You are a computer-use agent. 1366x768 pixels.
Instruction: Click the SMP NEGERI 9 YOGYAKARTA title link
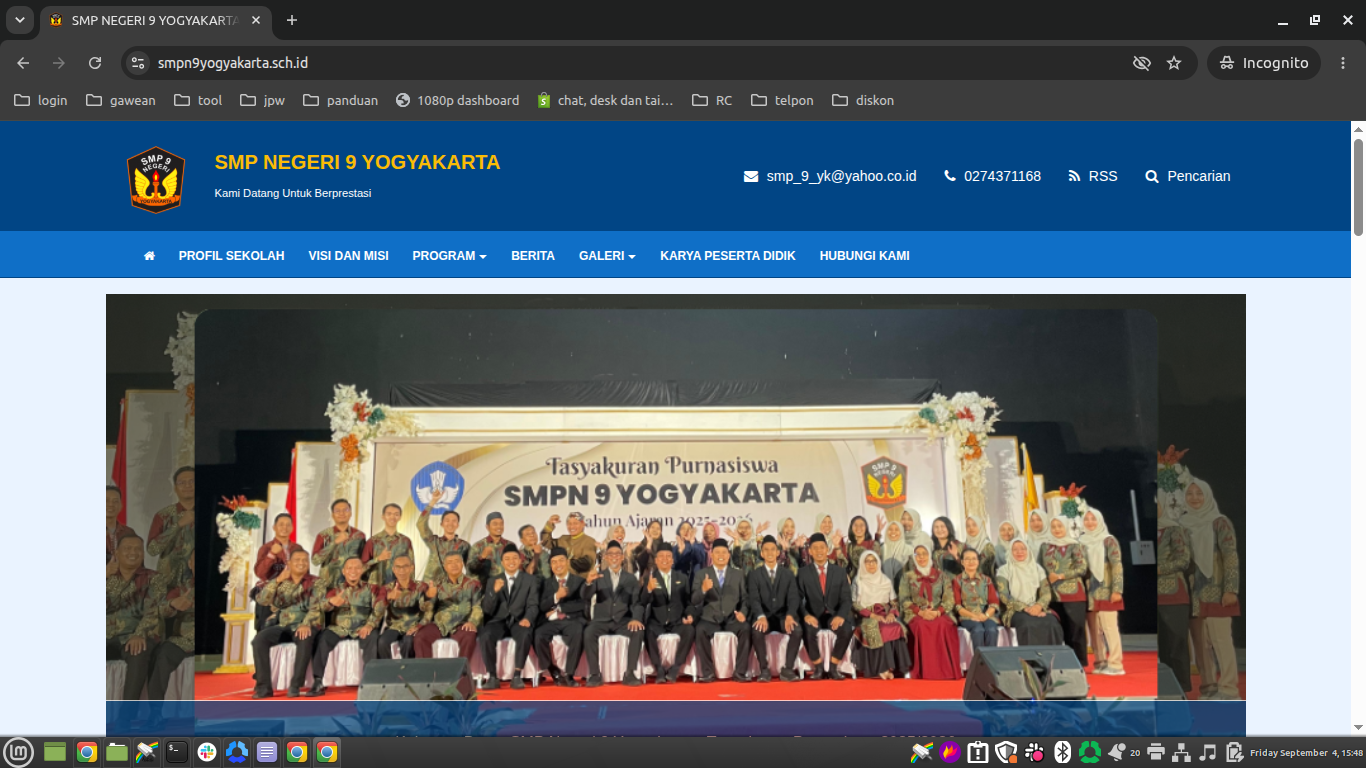pos(357,162)
